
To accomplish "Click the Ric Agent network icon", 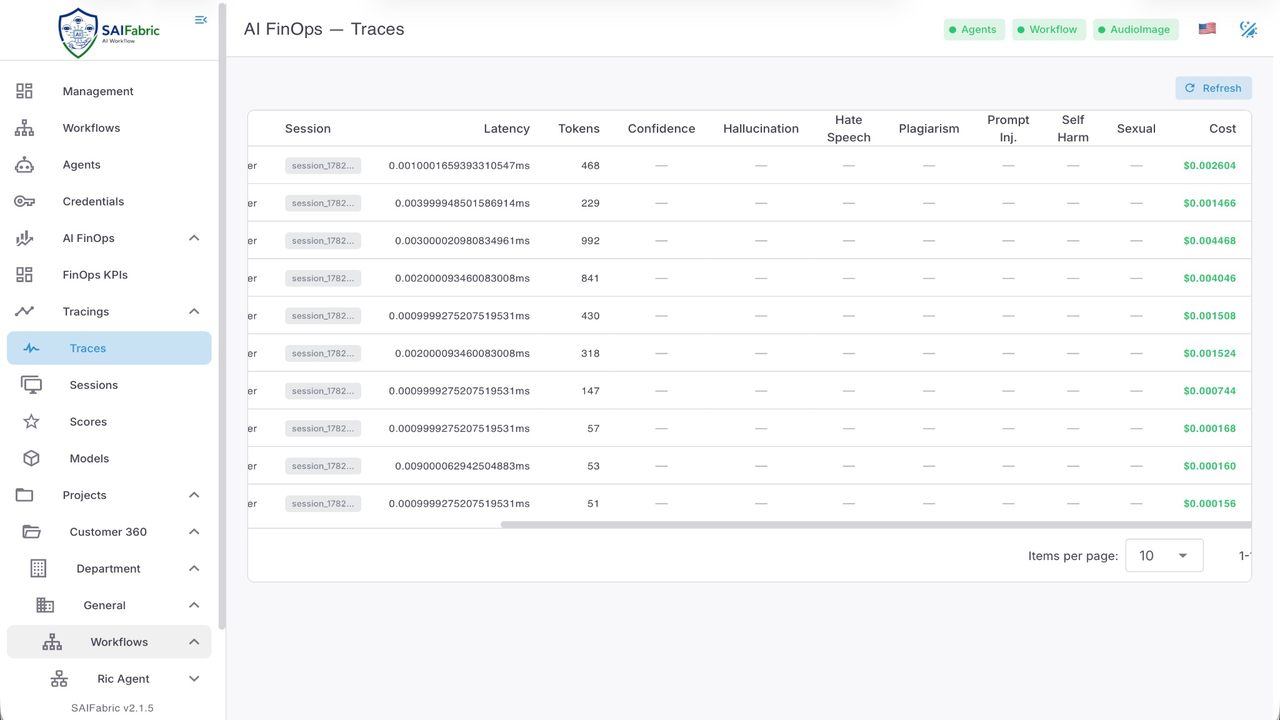I will click(59, 679).
